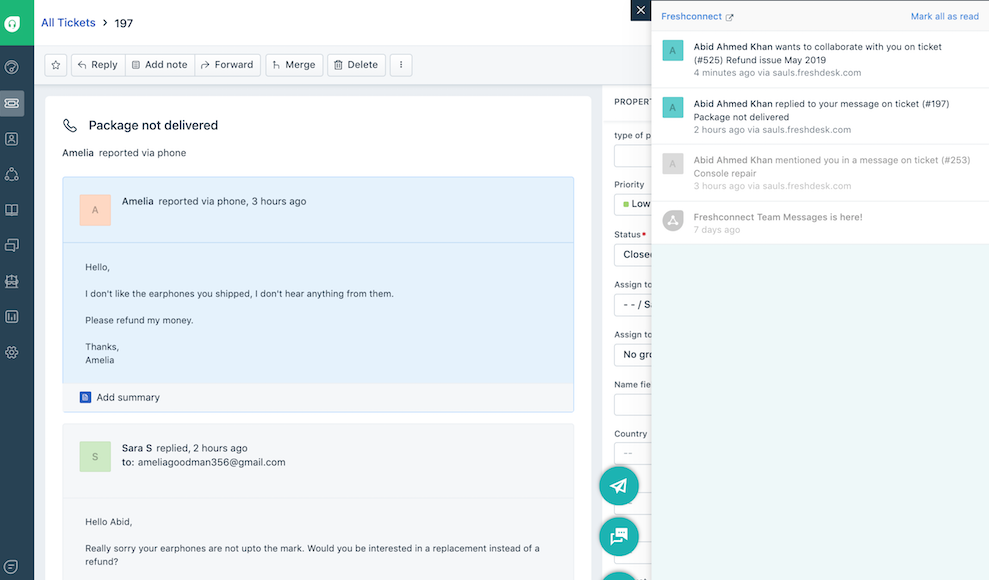Open the Admin gear icon in sidebar
989x580 pixels.
coord(12,352)
